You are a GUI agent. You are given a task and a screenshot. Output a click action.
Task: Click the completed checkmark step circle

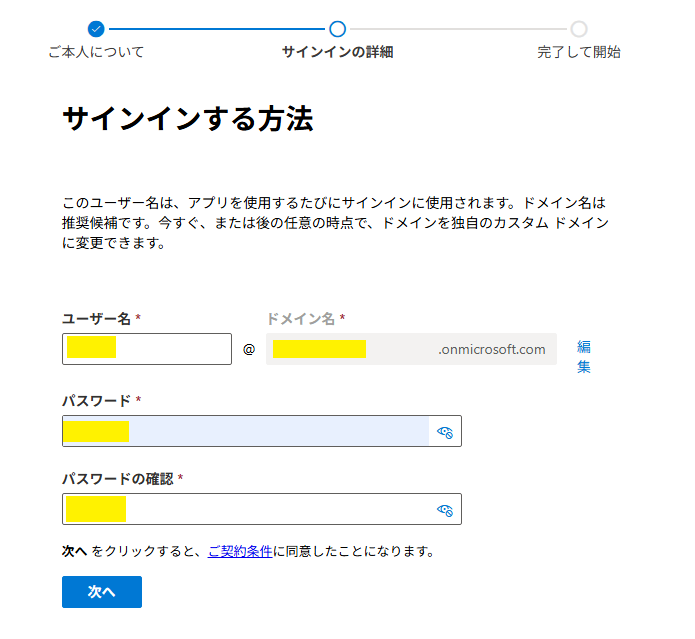pyautogui.click(x=96, y=29)
